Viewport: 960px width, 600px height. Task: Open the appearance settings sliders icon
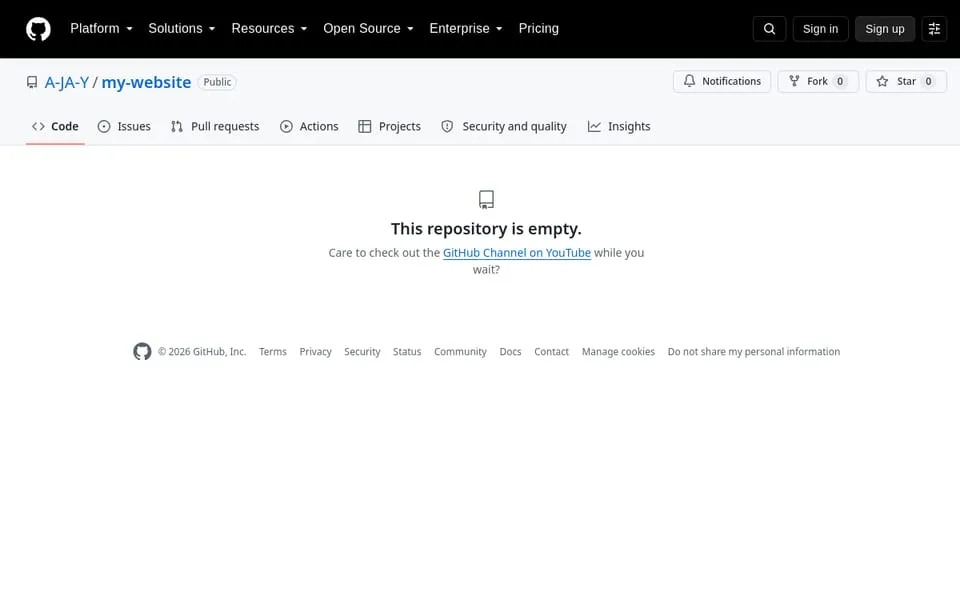934,29
